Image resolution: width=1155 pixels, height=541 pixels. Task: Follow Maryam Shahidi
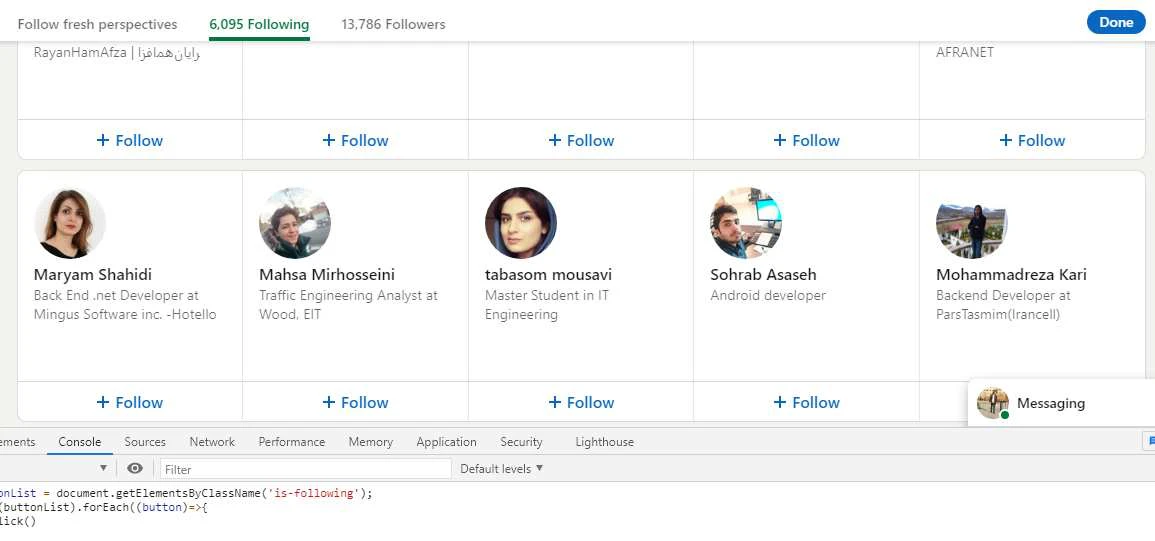pyautogui.click(x=130, y=402)
